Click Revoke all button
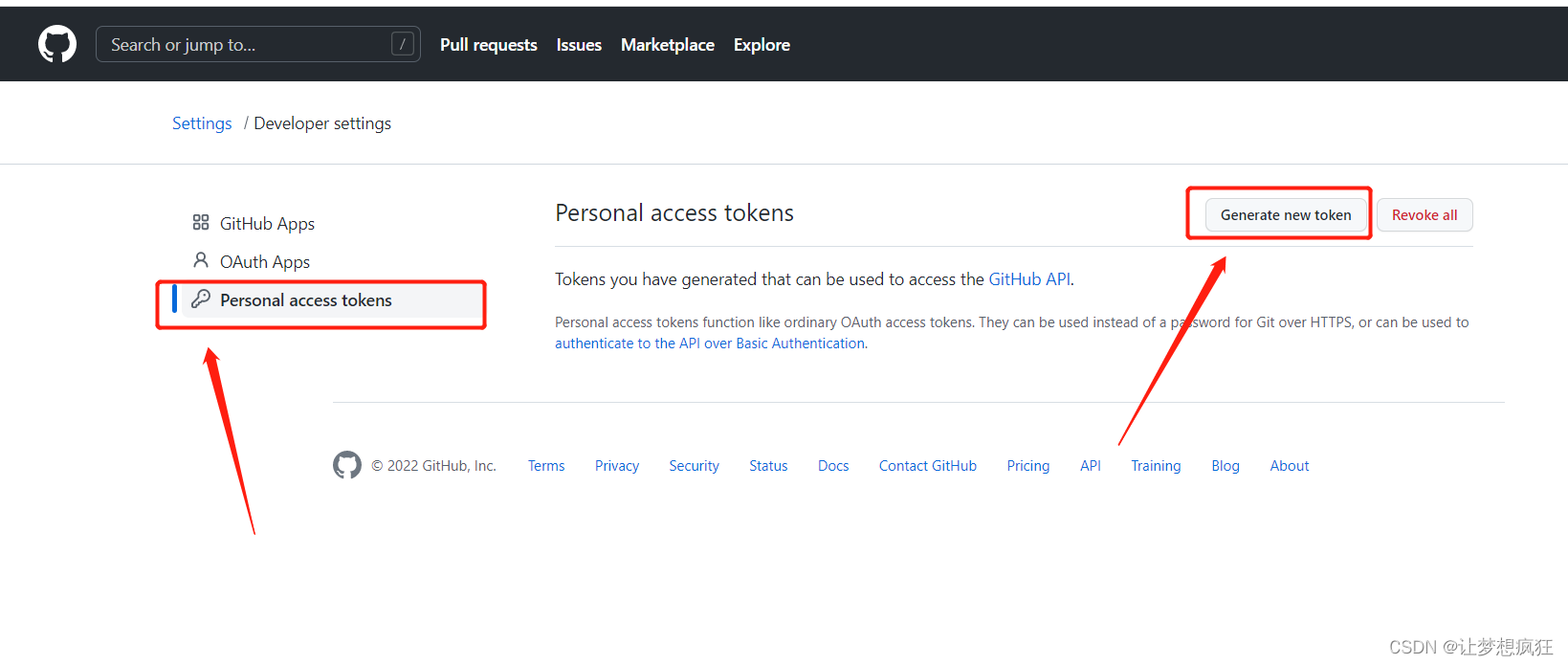The image size is (1568, 665). pos(1424,215)
